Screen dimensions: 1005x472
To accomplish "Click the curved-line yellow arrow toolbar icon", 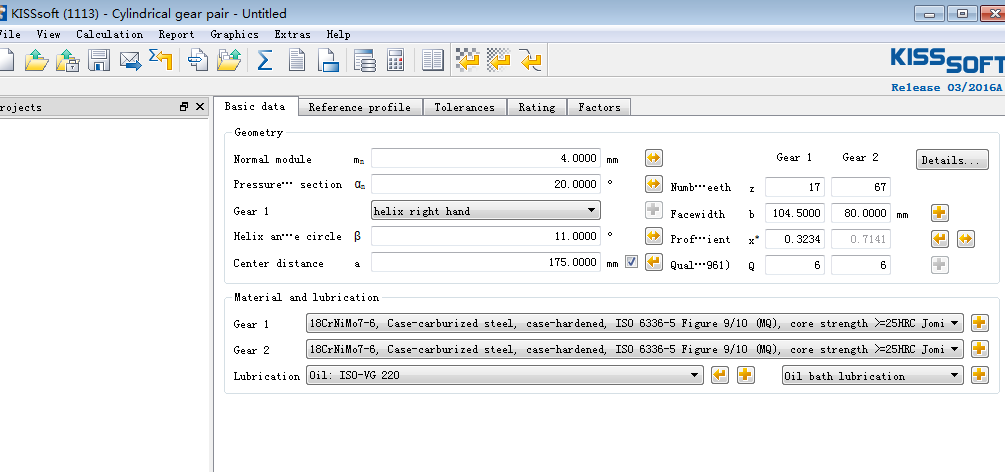I will pyautogui.click(x=531, y=60).
